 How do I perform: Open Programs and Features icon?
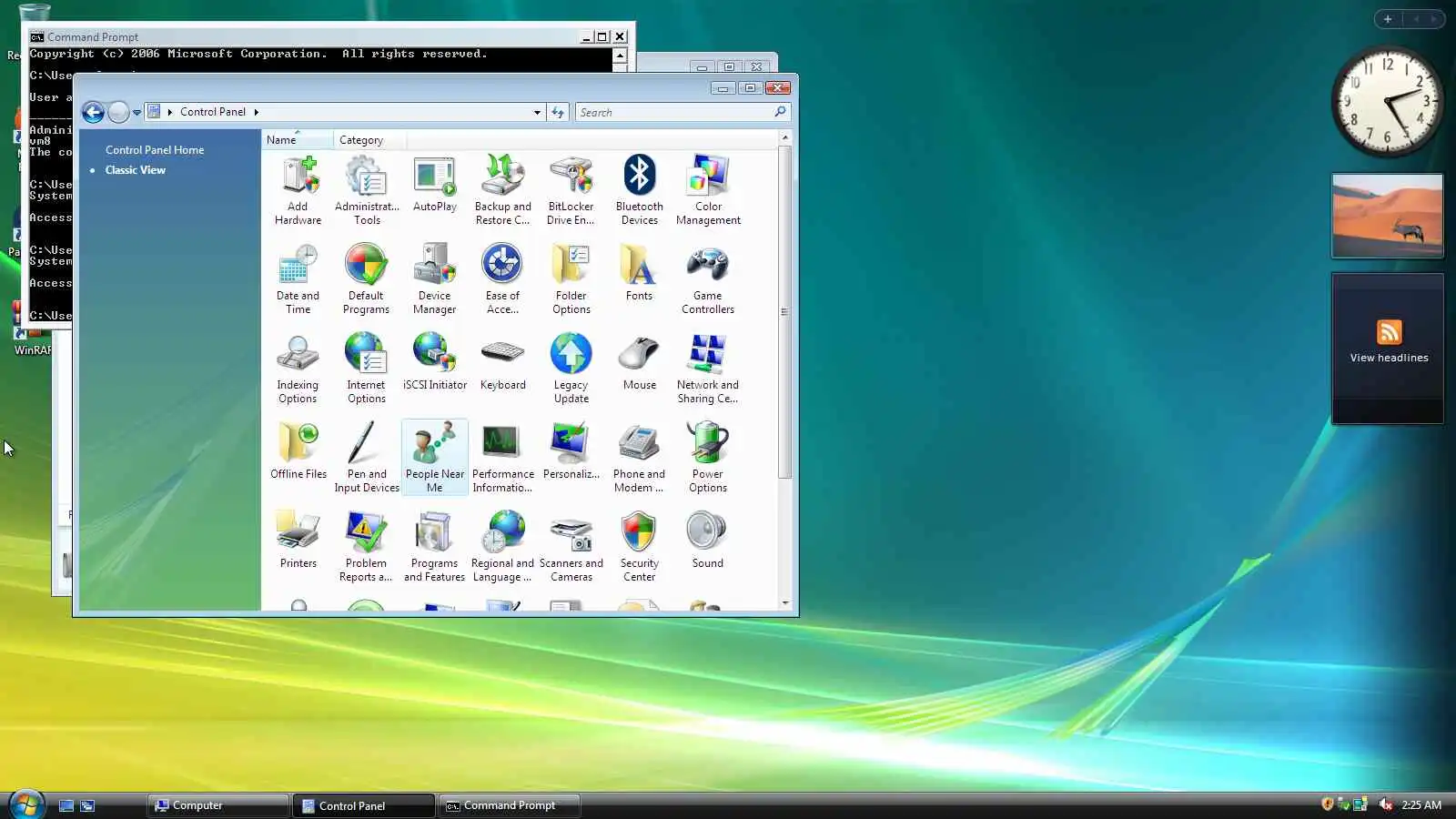click(435, 547)
